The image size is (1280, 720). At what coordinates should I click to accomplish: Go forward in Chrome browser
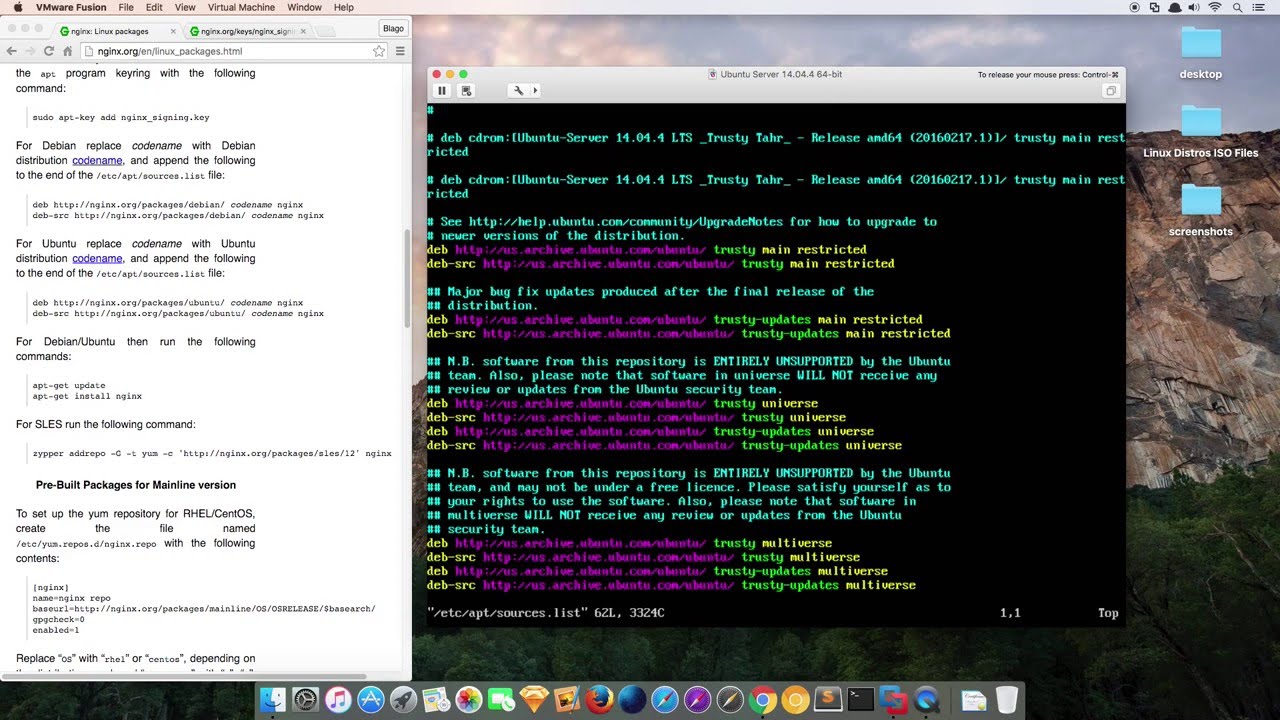pyautogui.click(x=31, y=51)
